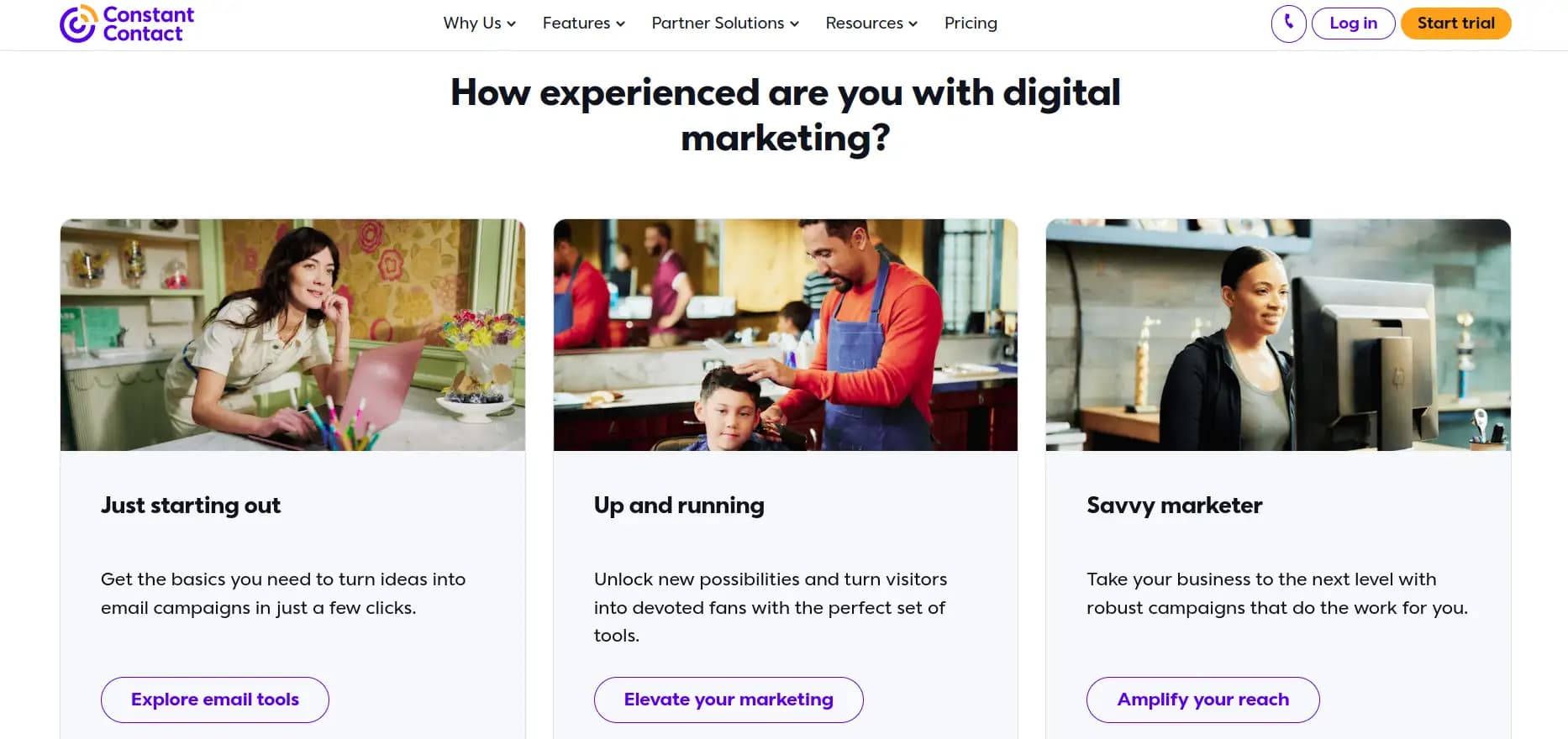Click the Constant Contact wordmark text
The image size is (1568, 739).
(148, 24)
